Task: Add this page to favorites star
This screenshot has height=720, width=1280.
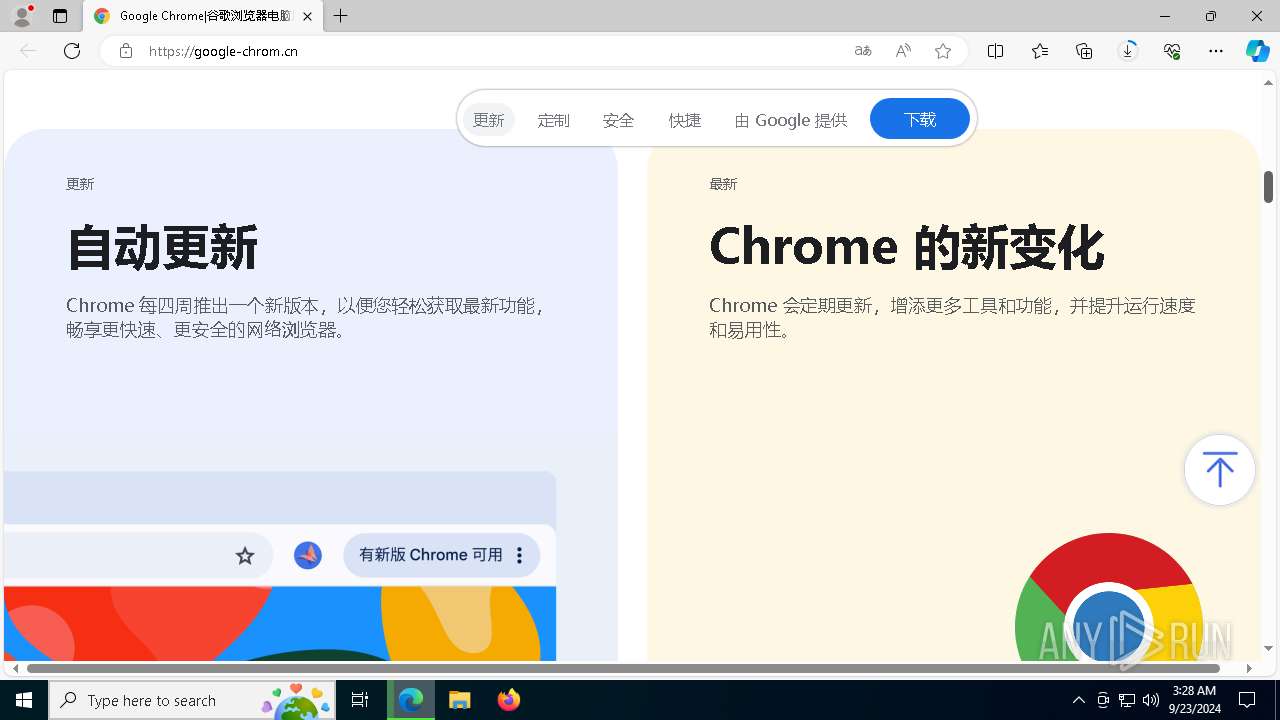Action: (x=943, y=51)
